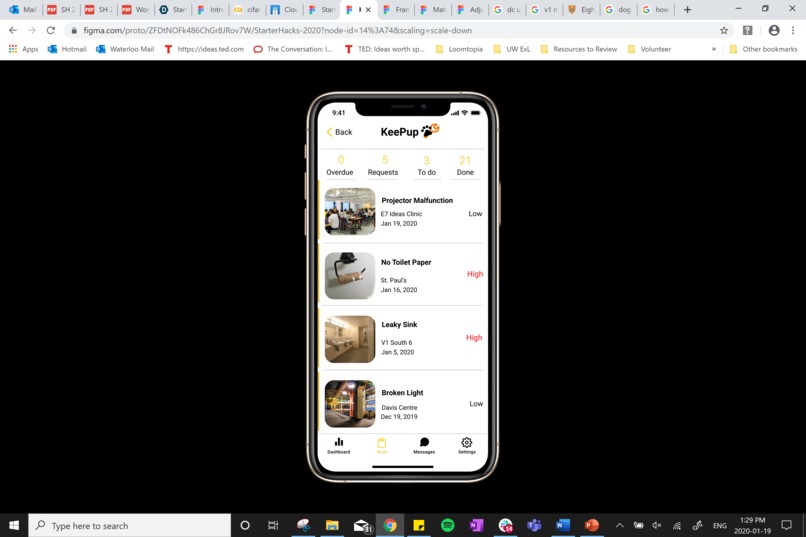806x537 pixels.
Task: Tap the Back chevron in the KeePup prototype
Action: [329, 132]
